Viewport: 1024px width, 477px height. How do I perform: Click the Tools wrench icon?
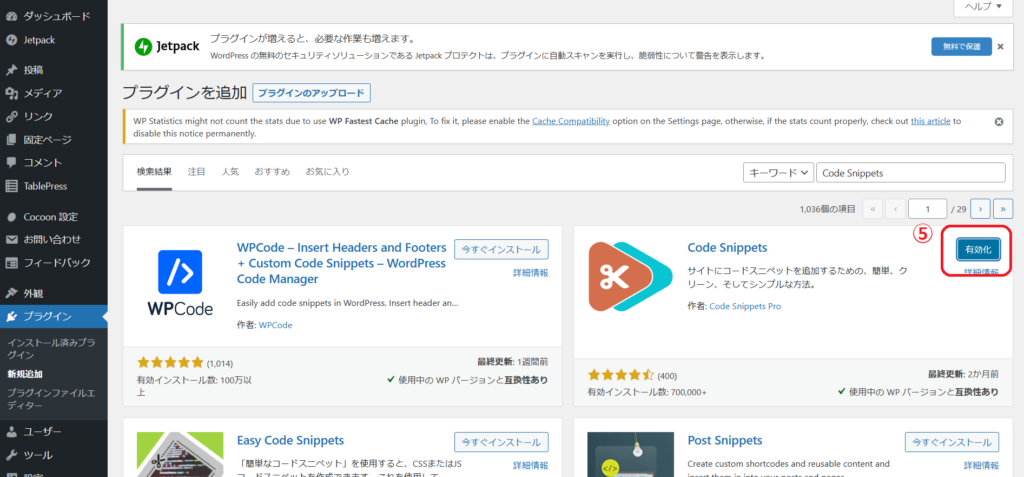pyautogui.click(x=11, y=455)
